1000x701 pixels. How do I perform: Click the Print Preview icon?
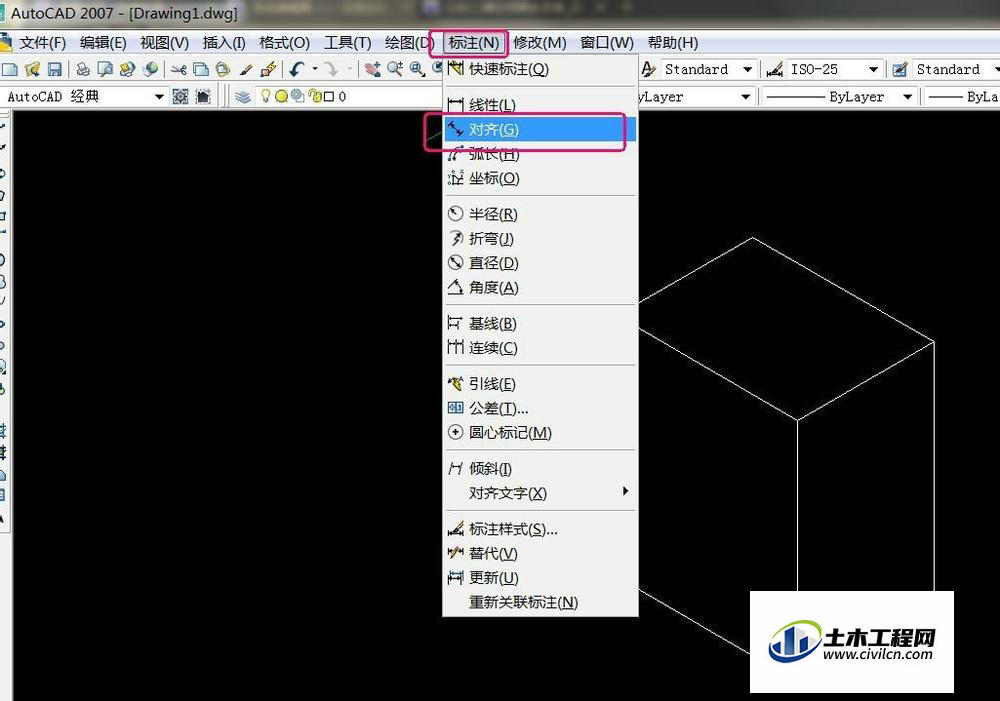click(x=105, y=69)
